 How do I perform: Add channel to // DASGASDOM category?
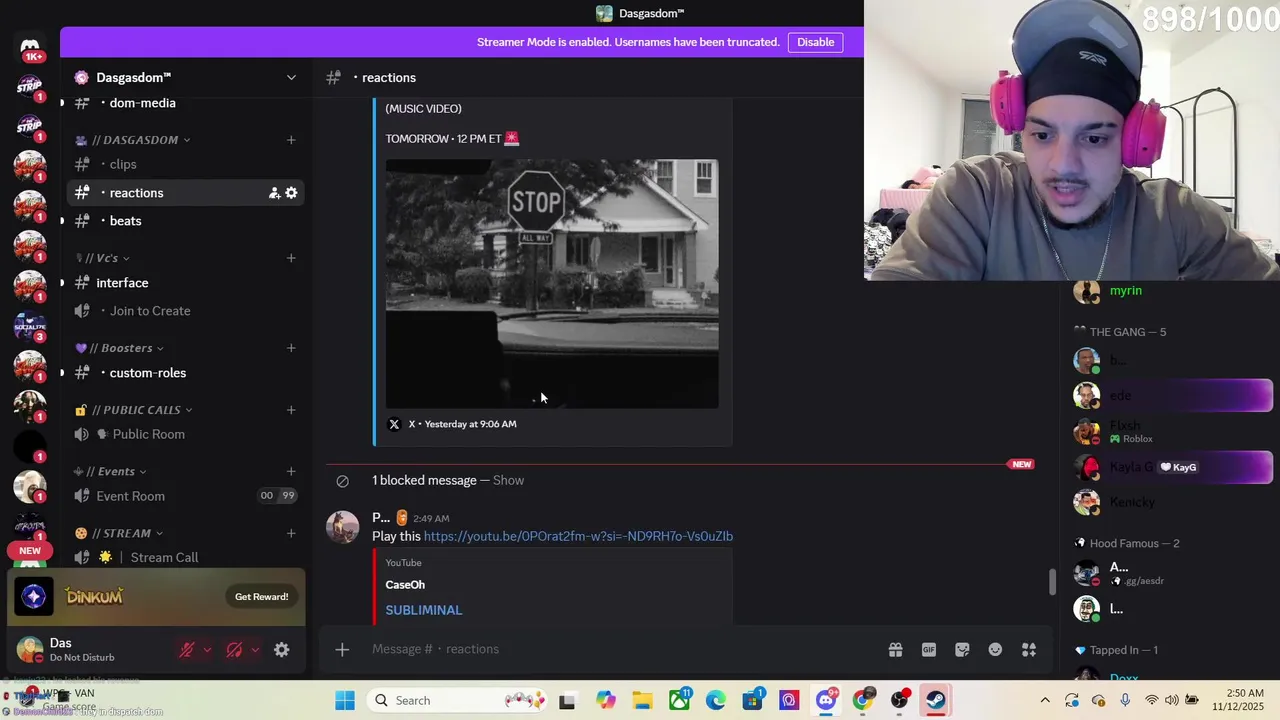(291, 140)
